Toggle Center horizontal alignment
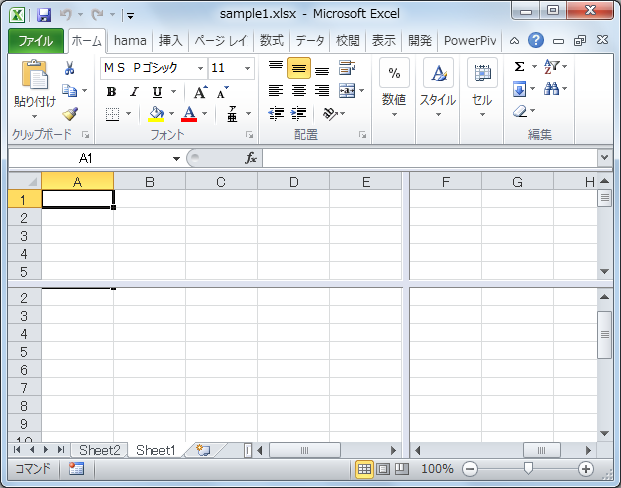Viewport: 621px width, 488px height. pos(299,91)
